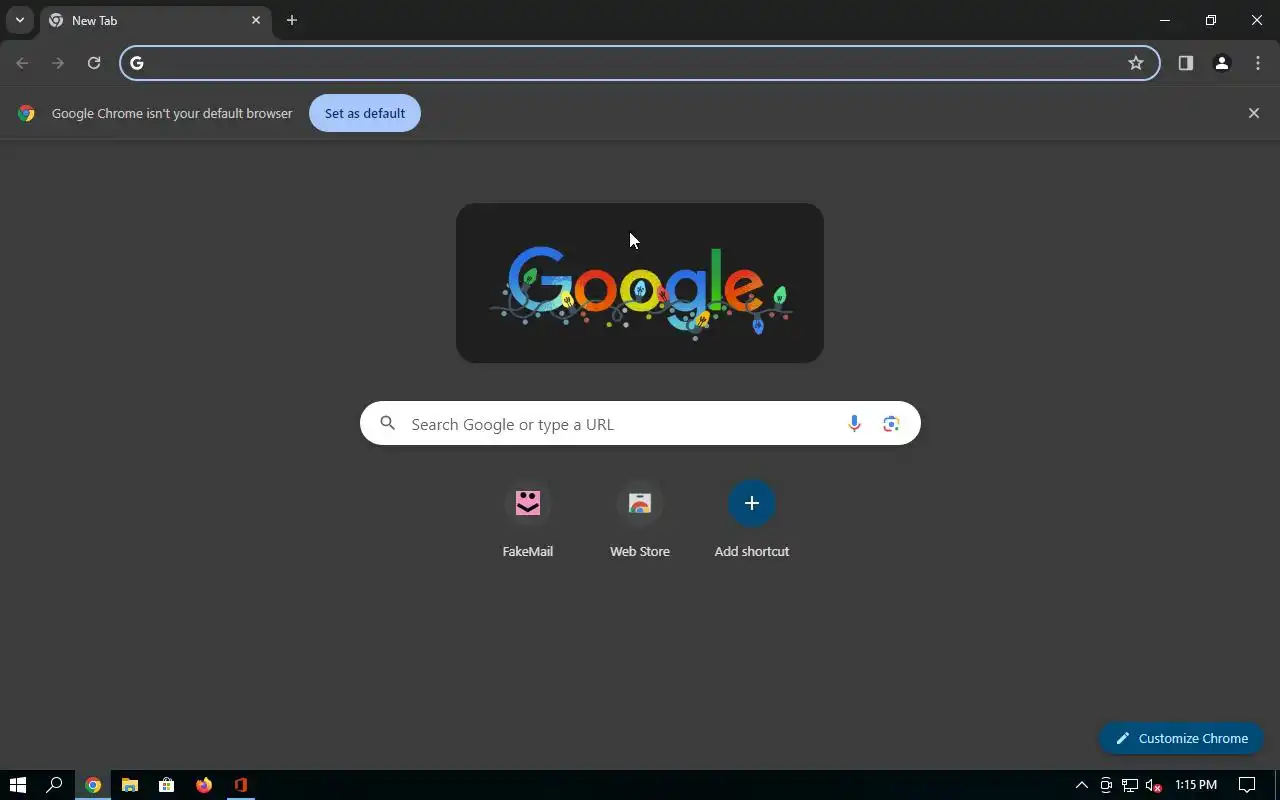Focus the address bar
Screen dimensions: 1280x800
pos(640,63)
